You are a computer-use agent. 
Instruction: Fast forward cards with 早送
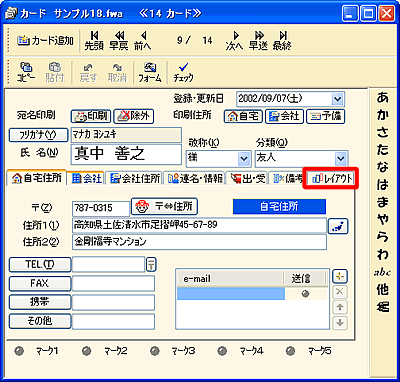click(x=258, y=41)
